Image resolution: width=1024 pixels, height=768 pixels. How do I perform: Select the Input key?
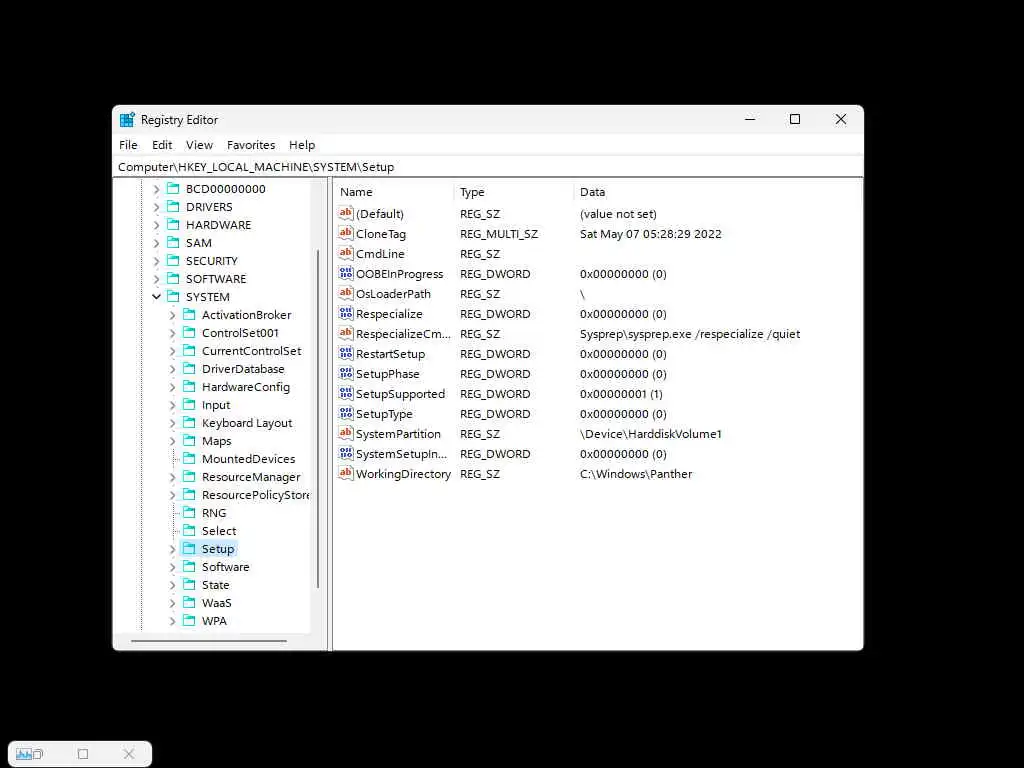[216, 405]
